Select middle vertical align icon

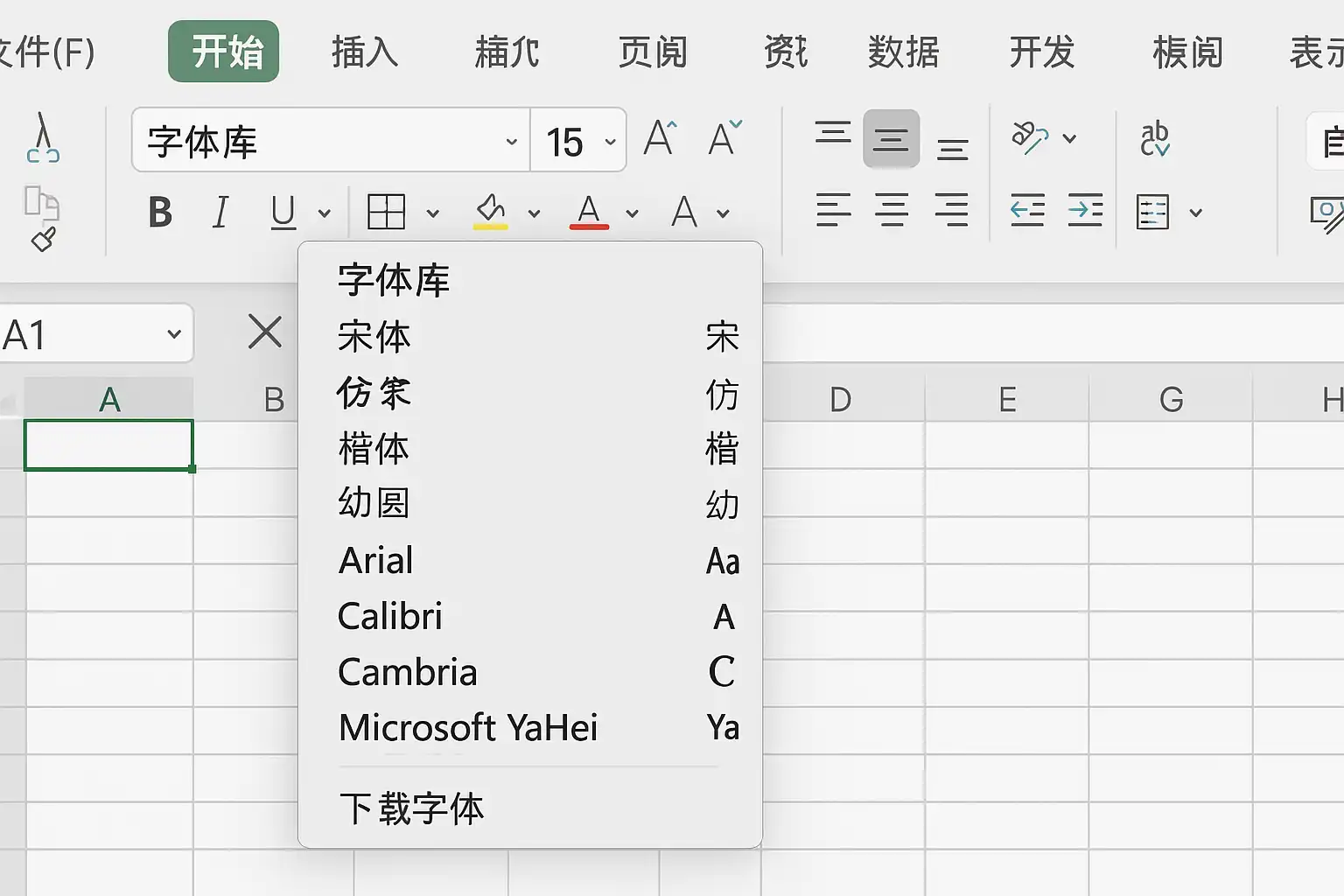[891, 138]
